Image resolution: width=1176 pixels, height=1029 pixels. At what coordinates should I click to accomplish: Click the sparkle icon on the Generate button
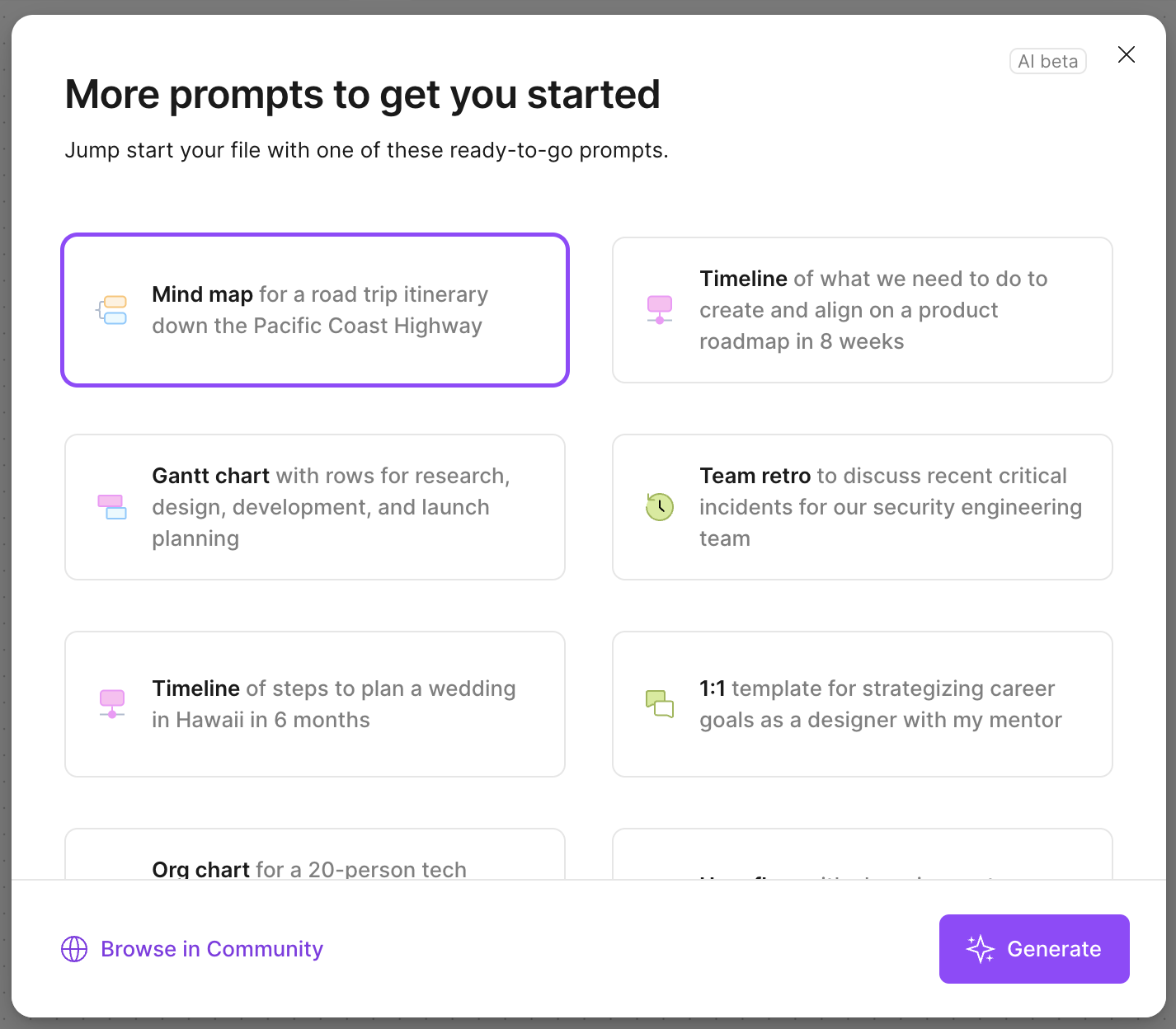(980, 949)
